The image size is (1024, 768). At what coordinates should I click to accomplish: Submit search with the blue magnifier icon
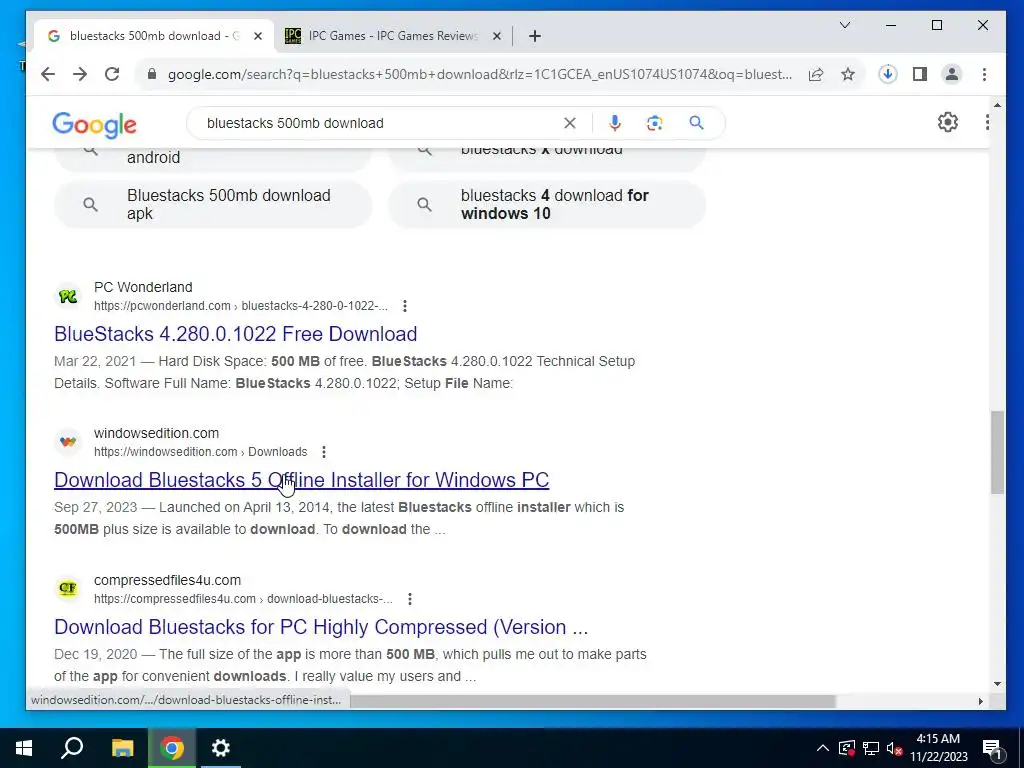coord(696,123)
